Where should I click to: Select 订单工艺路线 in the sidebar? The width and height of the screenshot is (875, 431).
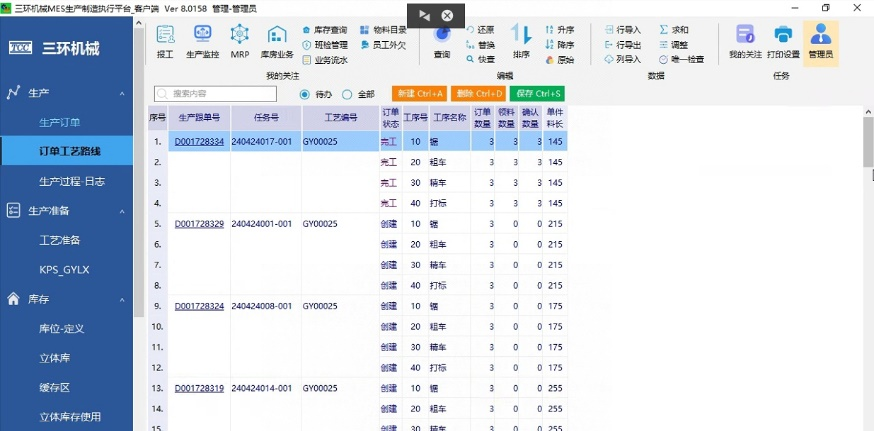66,151
